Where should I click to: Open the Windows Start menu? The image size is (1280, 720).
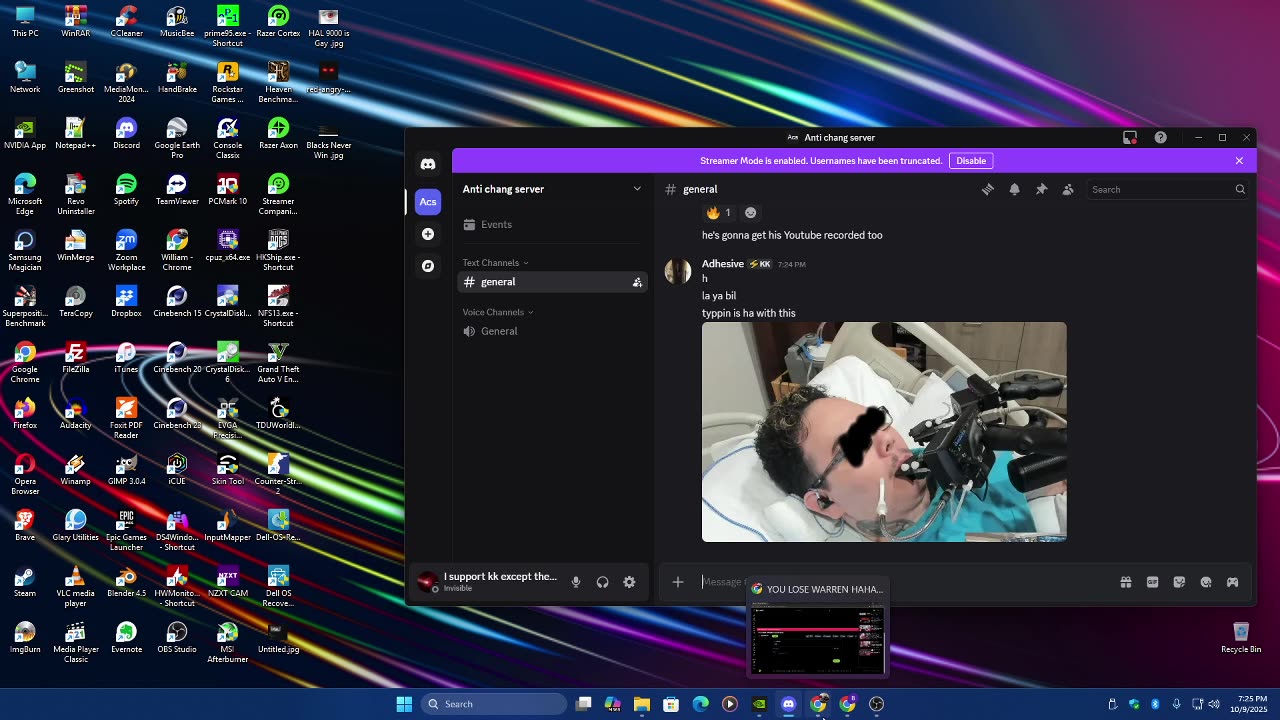(x=404, y=704)
